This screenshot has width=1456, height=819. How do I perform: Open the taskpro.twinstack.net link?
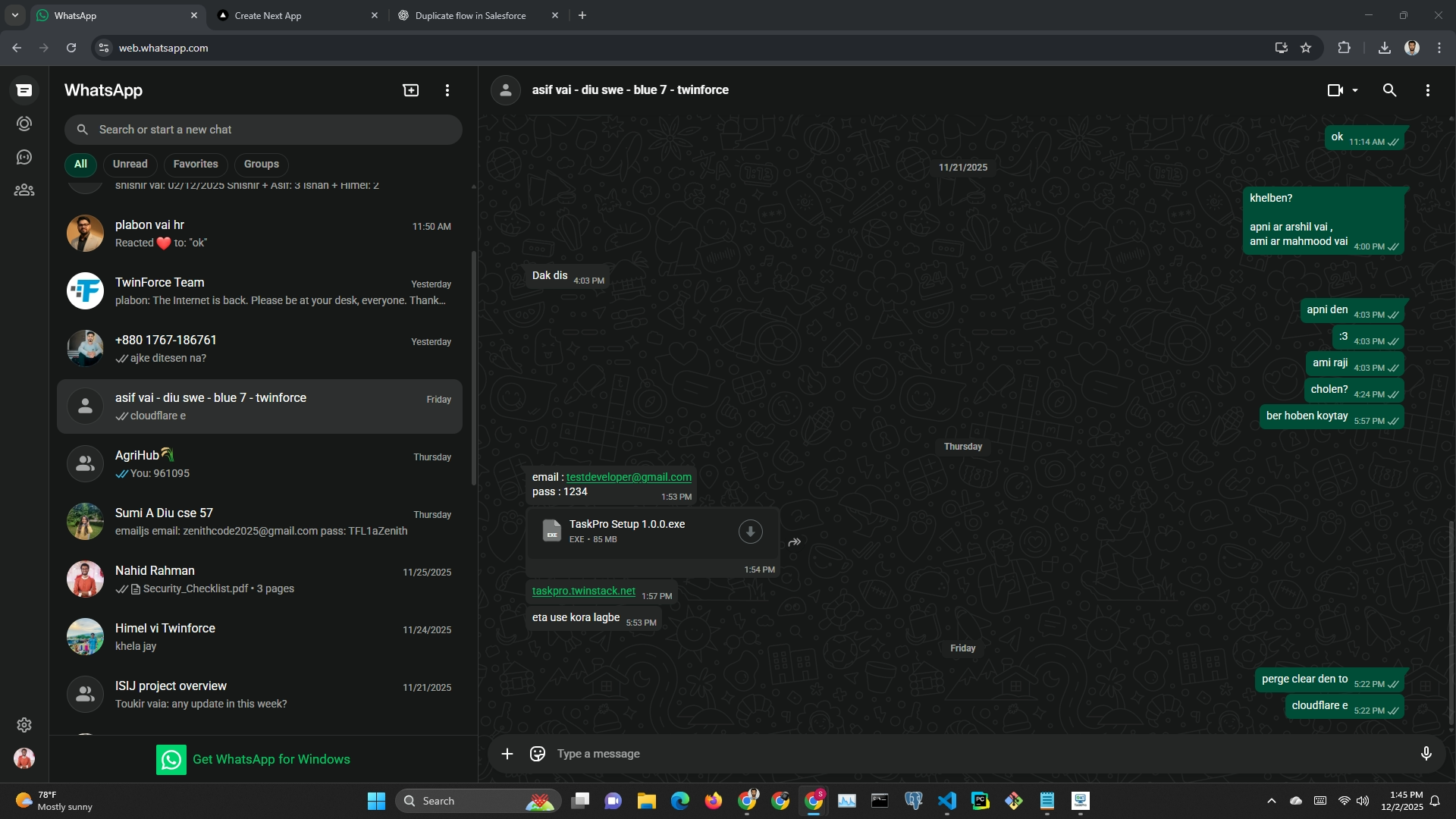point(583,591)
